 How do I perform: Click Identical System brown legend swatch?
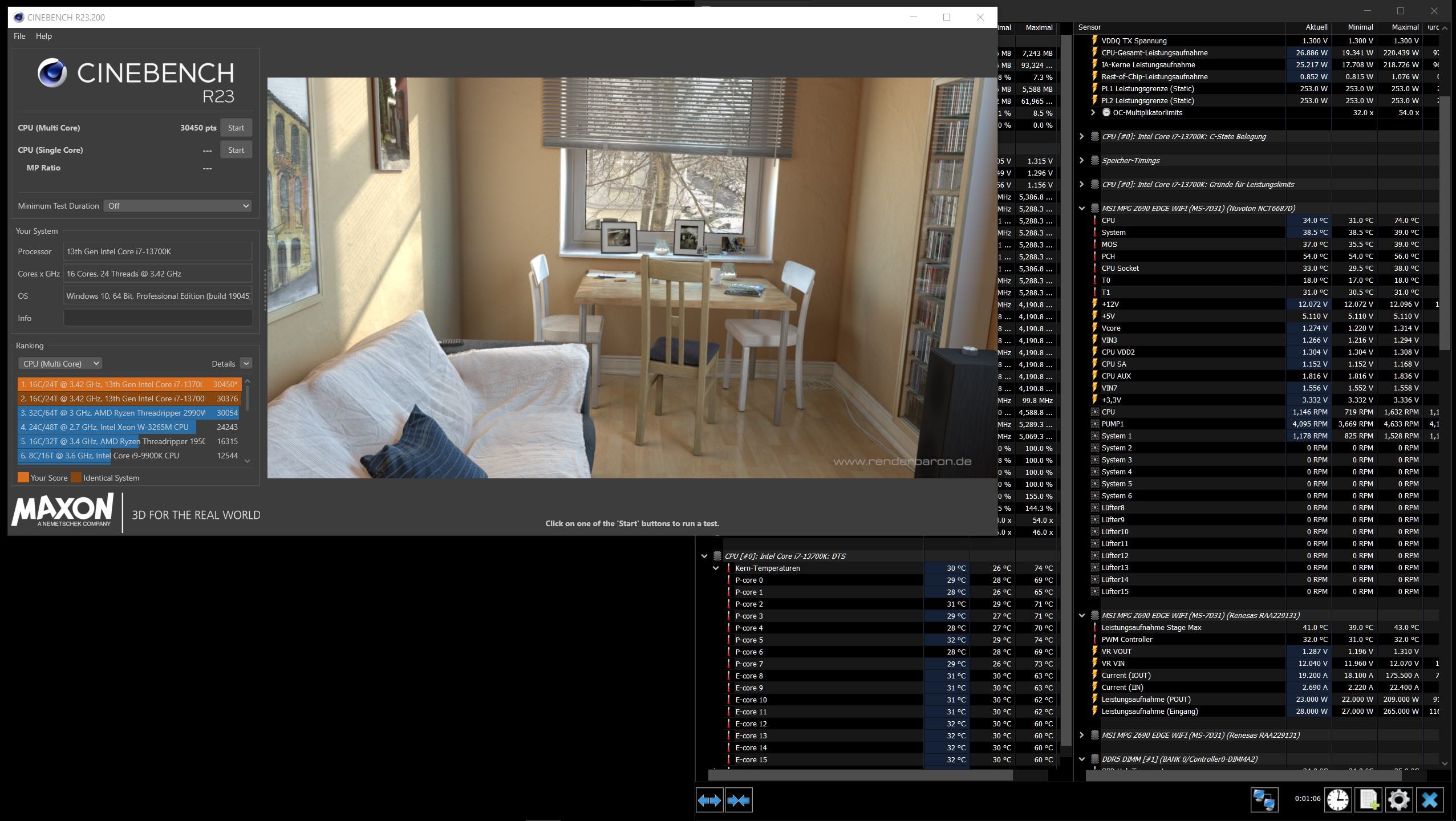pyautogui.click(x=76, y=478)
